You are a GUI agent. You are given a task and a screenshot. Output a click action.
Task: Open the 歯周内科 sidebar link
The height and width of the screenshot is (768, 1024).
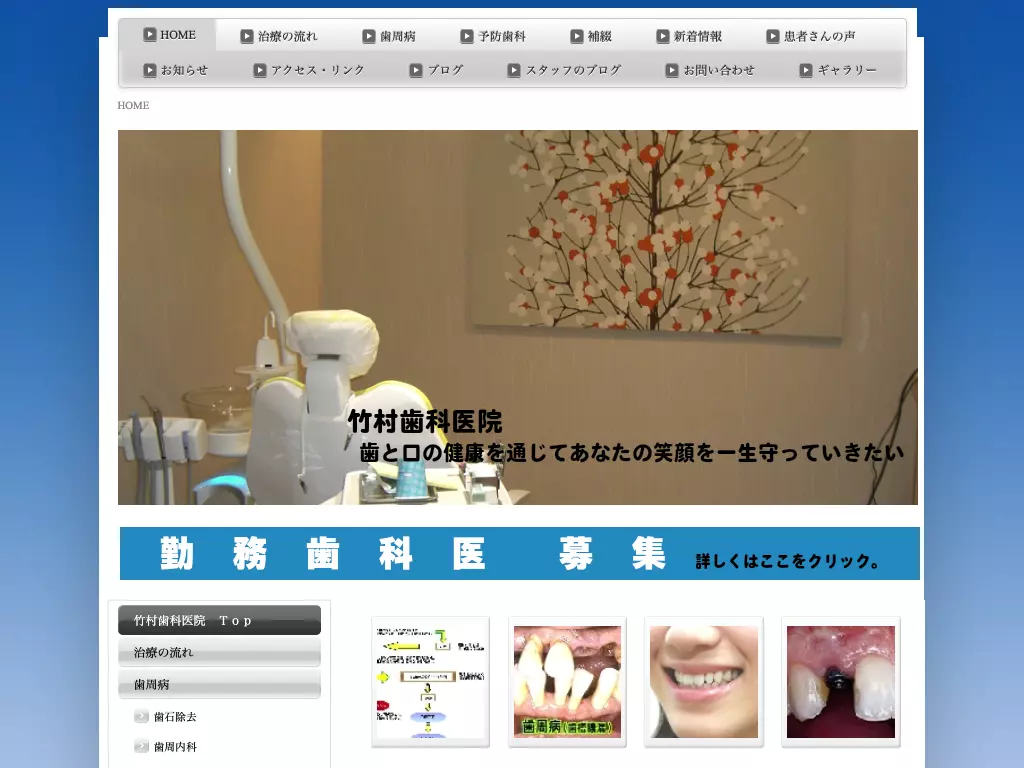175,746
